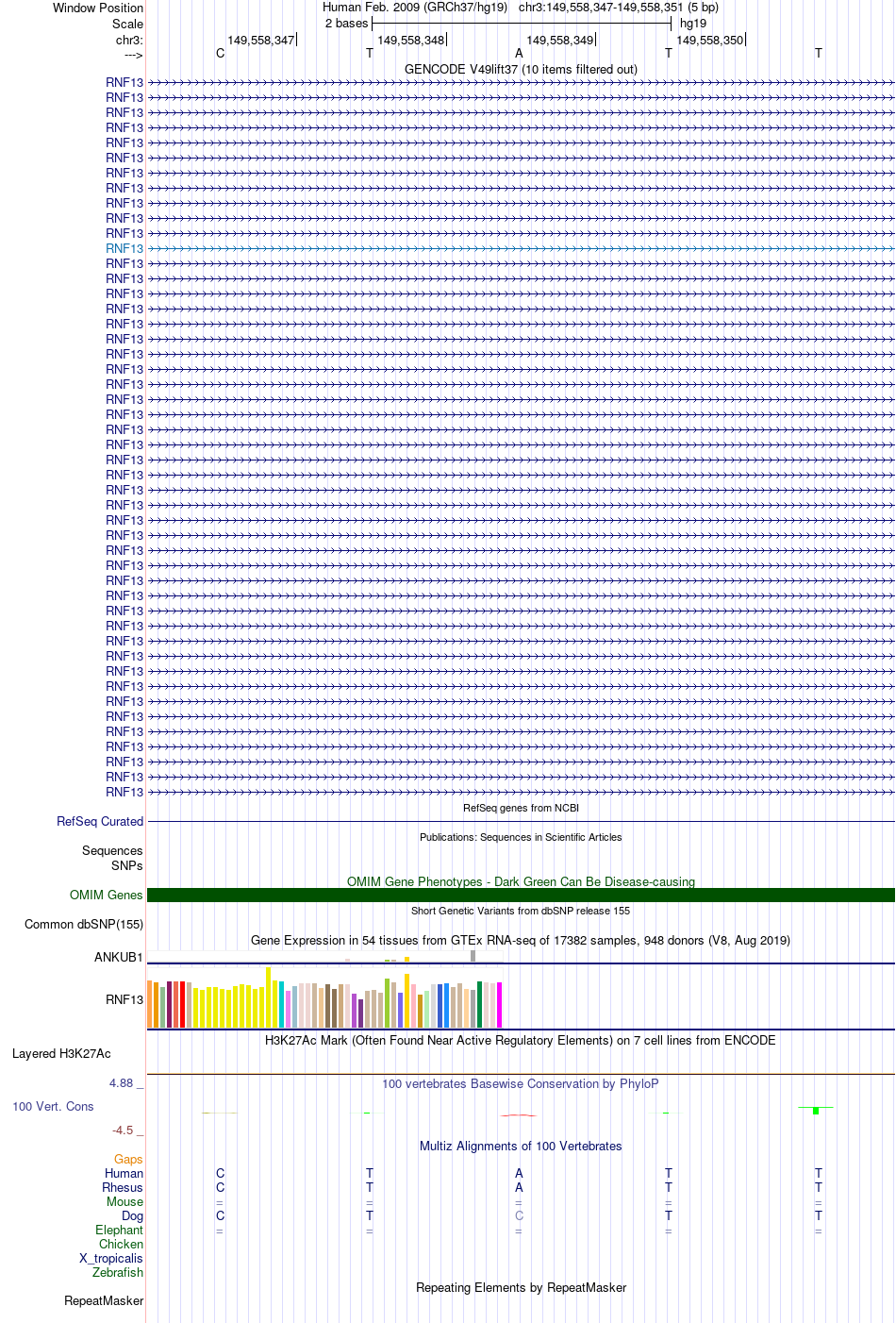Open the GTEx Gene Expression track title
Image resolution: width=896 pixels, height=1323 pixels.
click(x=521, y=940)
